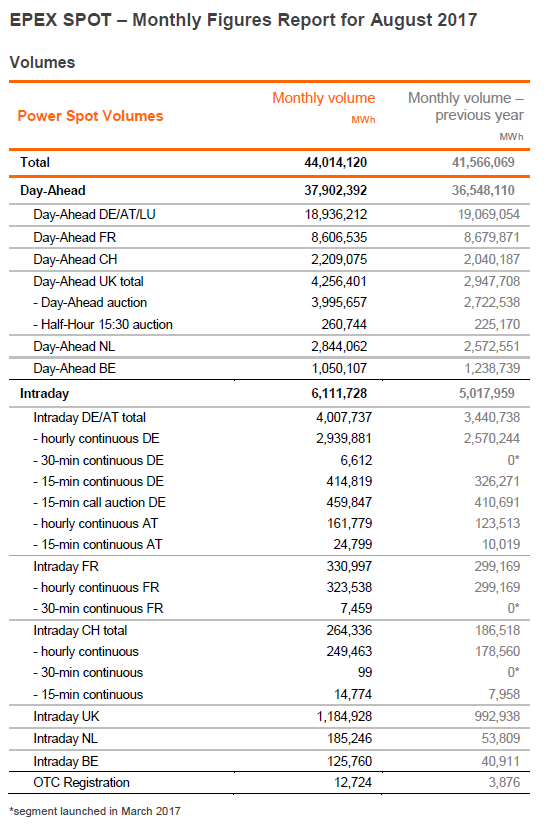Click the OTC Registration row label

click(82, 783)
